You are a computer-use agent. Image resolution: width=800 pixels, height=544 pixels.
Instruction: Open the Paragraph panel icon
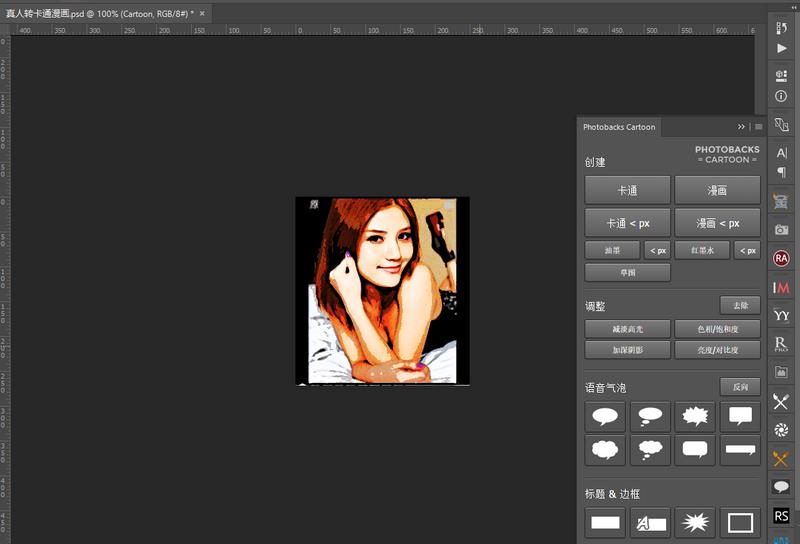point(782,172)
